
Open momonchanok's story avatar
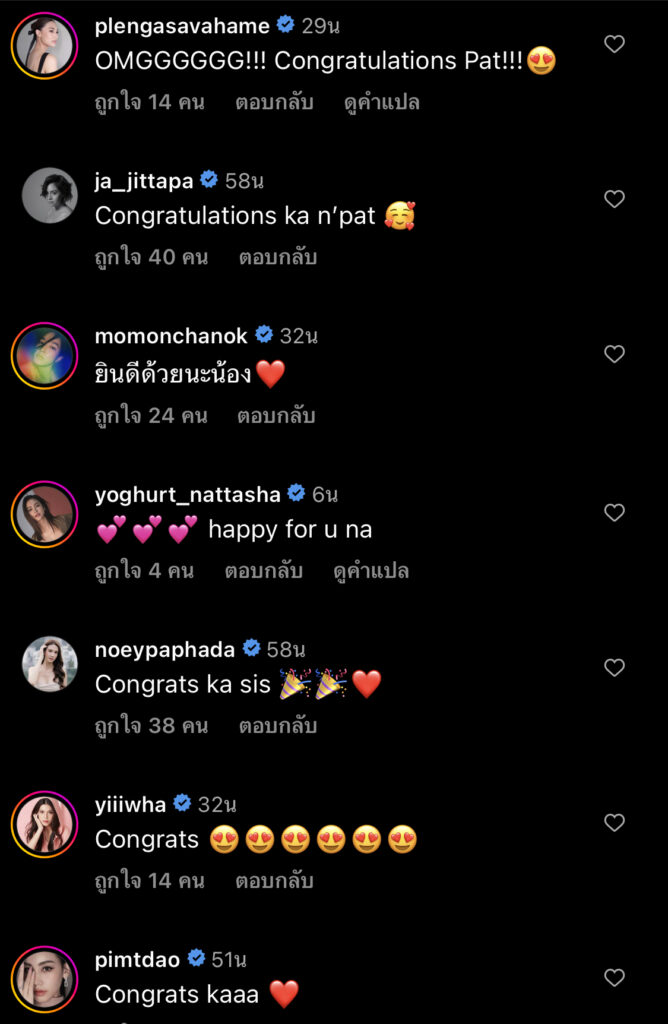click(44, 356)
